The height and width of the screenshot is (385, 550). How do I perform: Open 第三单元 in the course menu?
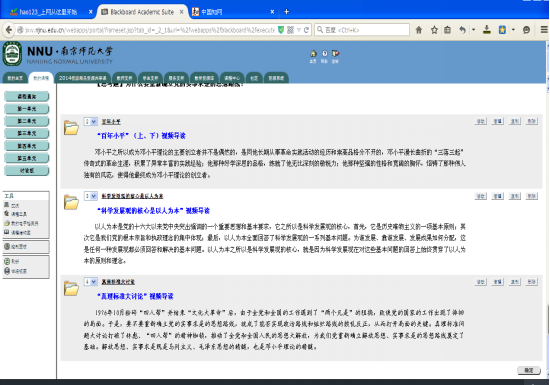tap(27, 133)
